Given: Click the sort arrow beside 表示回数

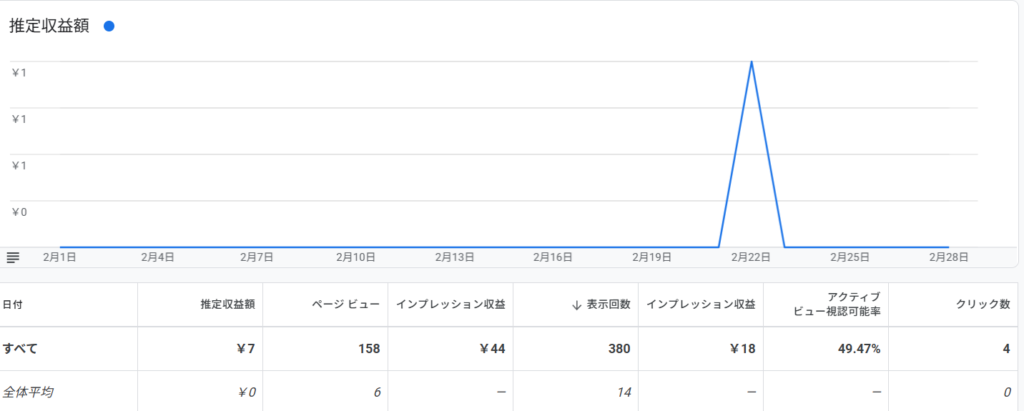Looking at the screenshot, I should point(576,305).
